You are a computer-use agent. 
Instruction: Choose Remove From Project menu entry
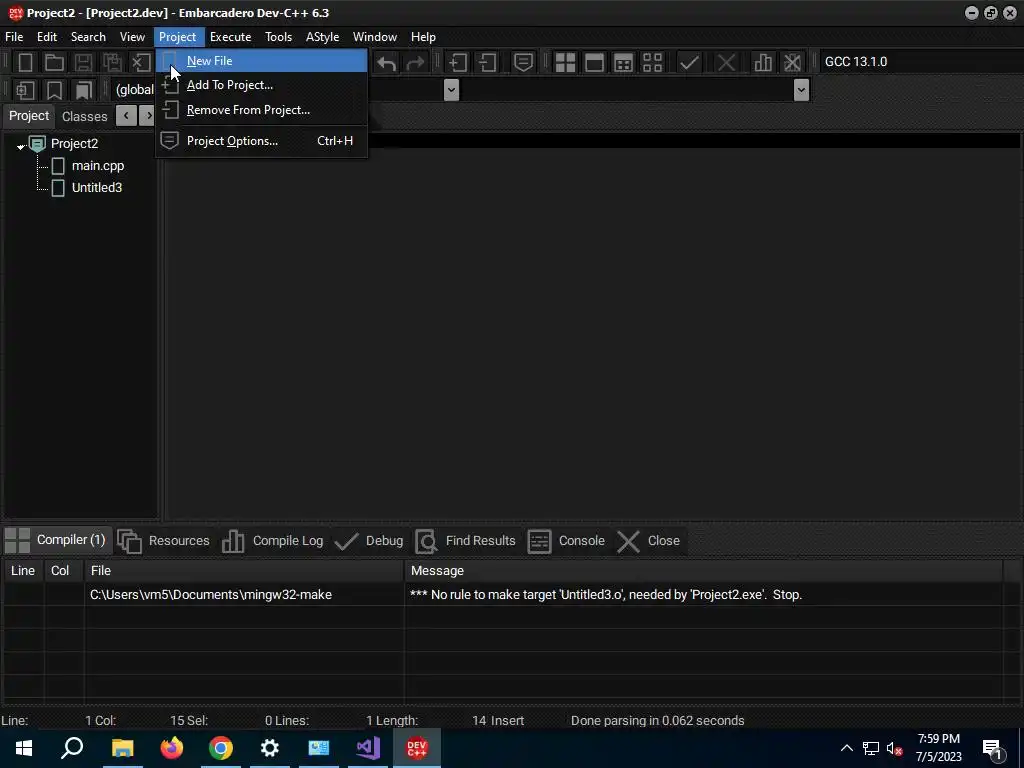(x=261, y=110)
